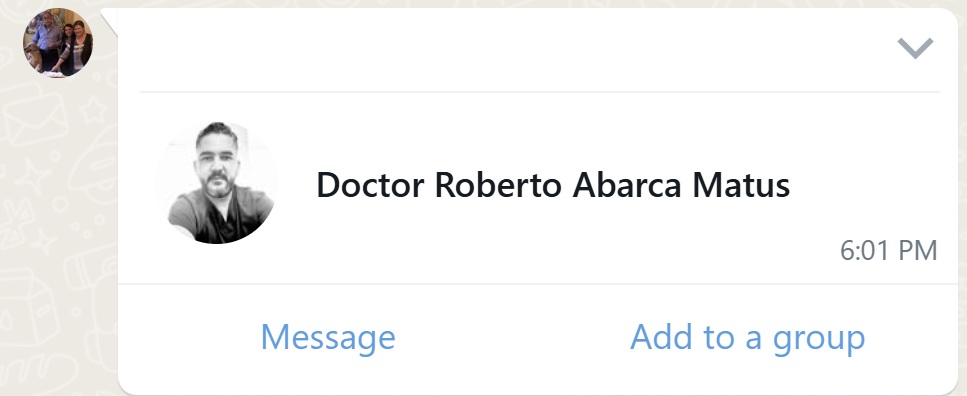Open Doctor Roberto's black-and-white profile photo
This screenshot has height=396, width=967.
[217, 183]
